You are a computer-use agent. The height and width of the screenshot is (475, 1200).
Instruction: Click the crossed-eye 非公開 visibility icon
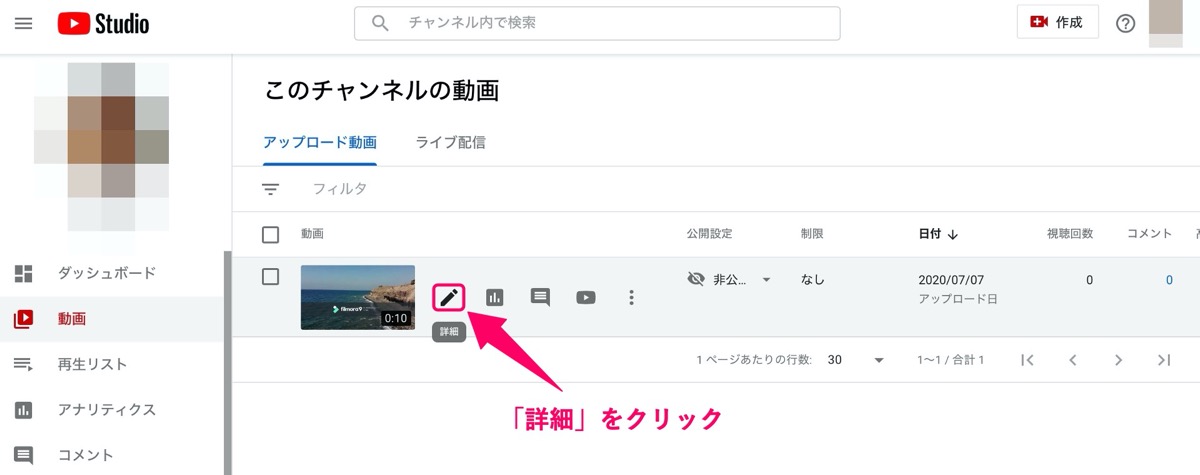pyautogui.click(x=697, y=279)
